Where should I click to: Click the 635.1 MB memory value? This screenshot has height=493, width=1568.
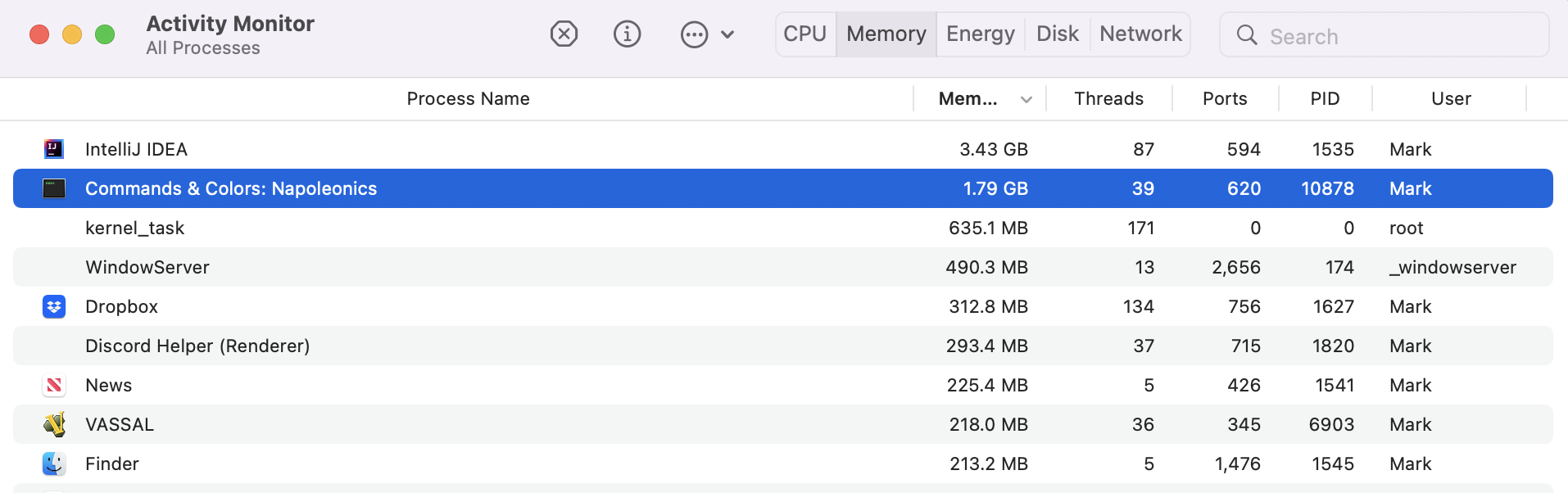click(x=988, y=228)
